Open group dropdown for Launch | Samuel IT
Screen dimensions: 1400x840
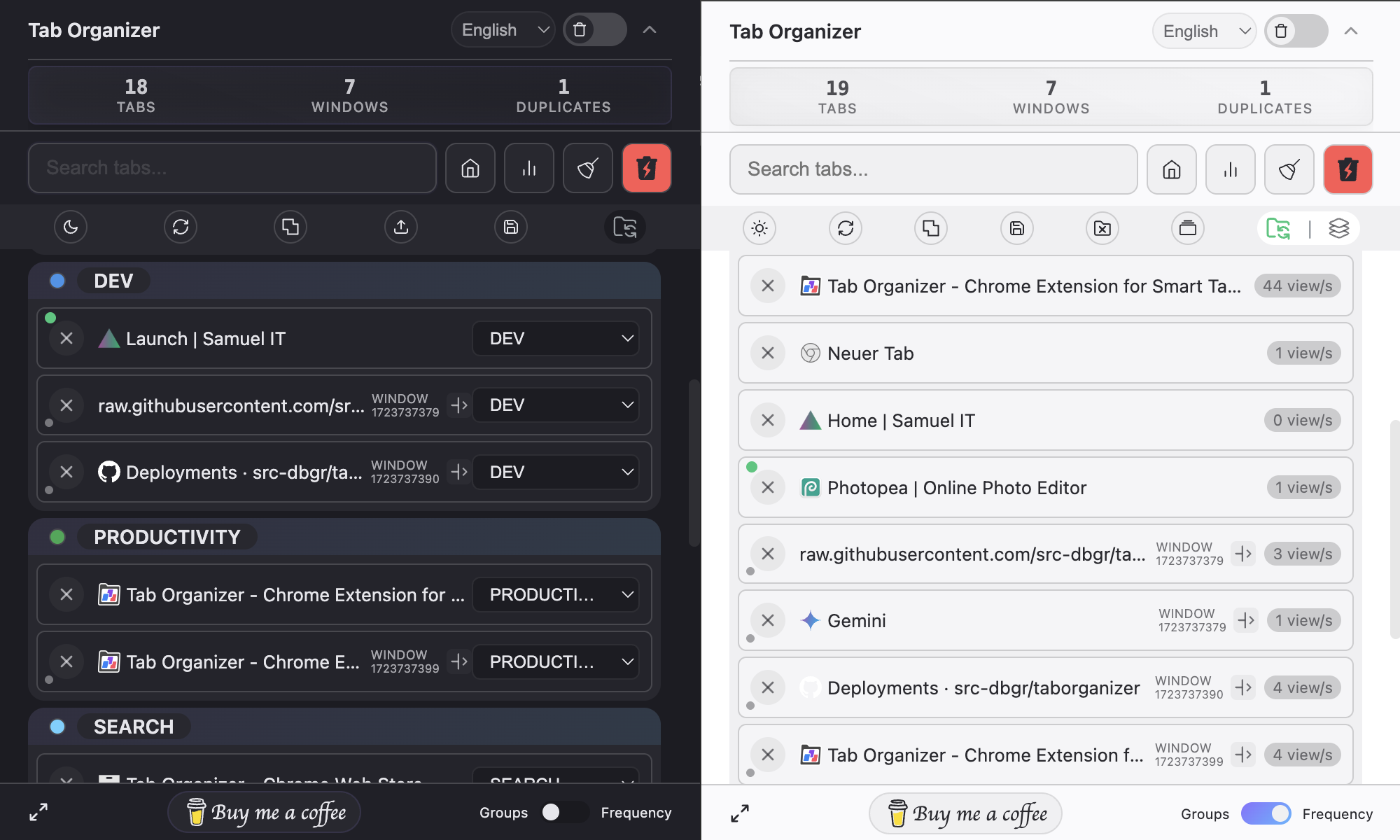(x=556, y=339)
